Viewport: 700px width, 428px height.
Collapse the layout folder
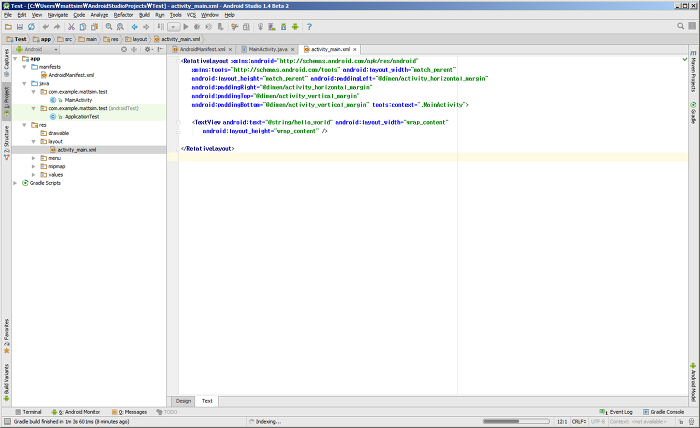click(33, 141)
